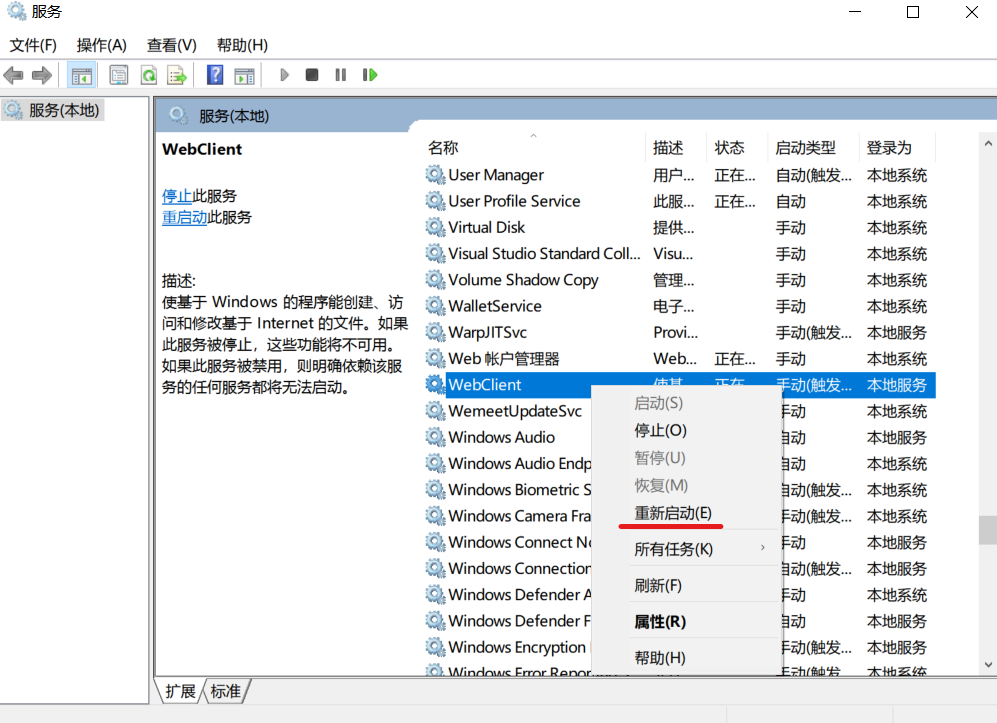Image resolution: width=997 pixels, height=723 pixels.
Task: Click the Stop Service square toolbar button
Action: pyautogui.click(x=312, y=75)
